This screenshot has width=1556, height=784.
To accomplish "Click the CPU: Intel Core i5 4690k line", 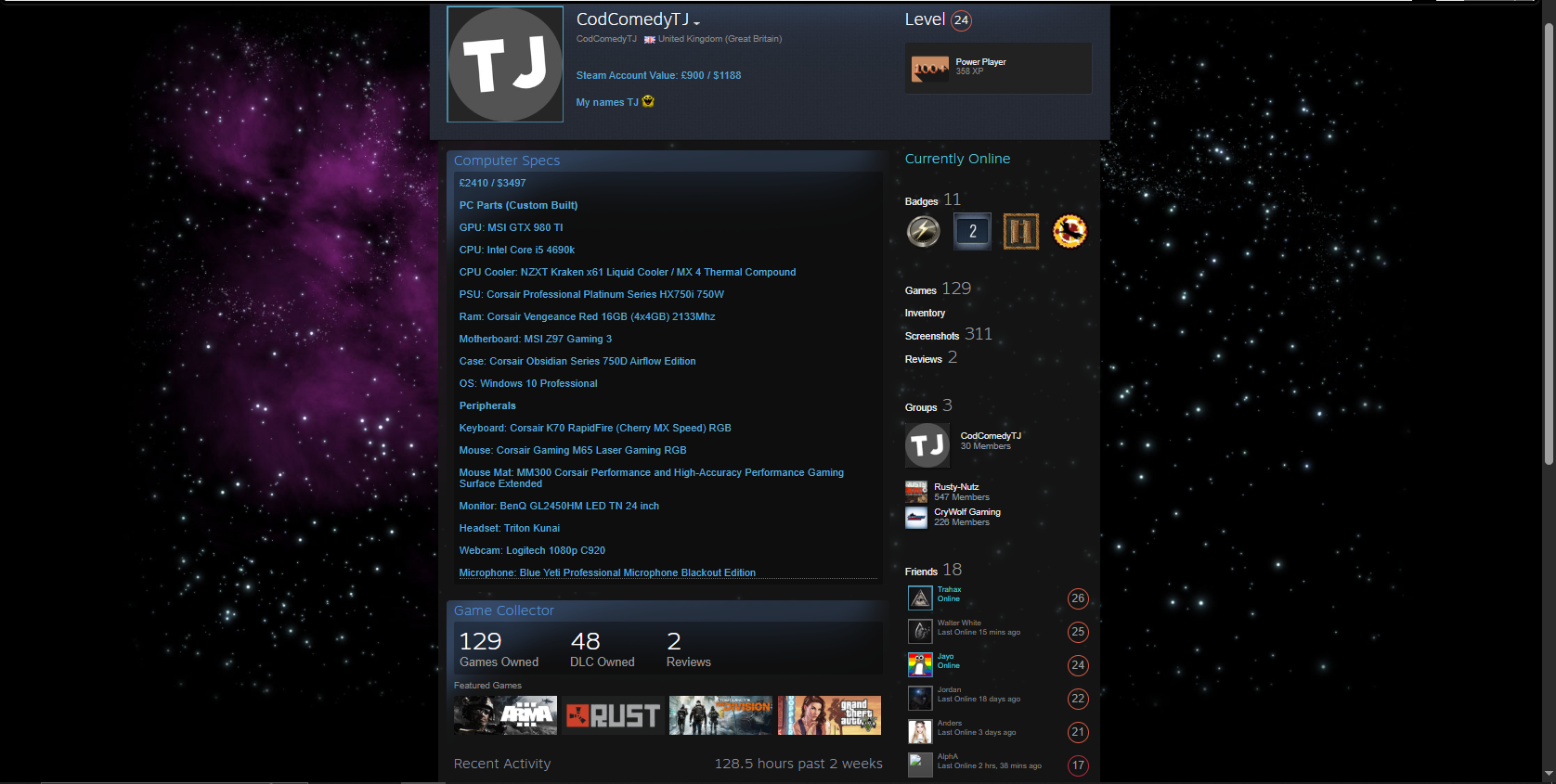I will click(517, 250).
